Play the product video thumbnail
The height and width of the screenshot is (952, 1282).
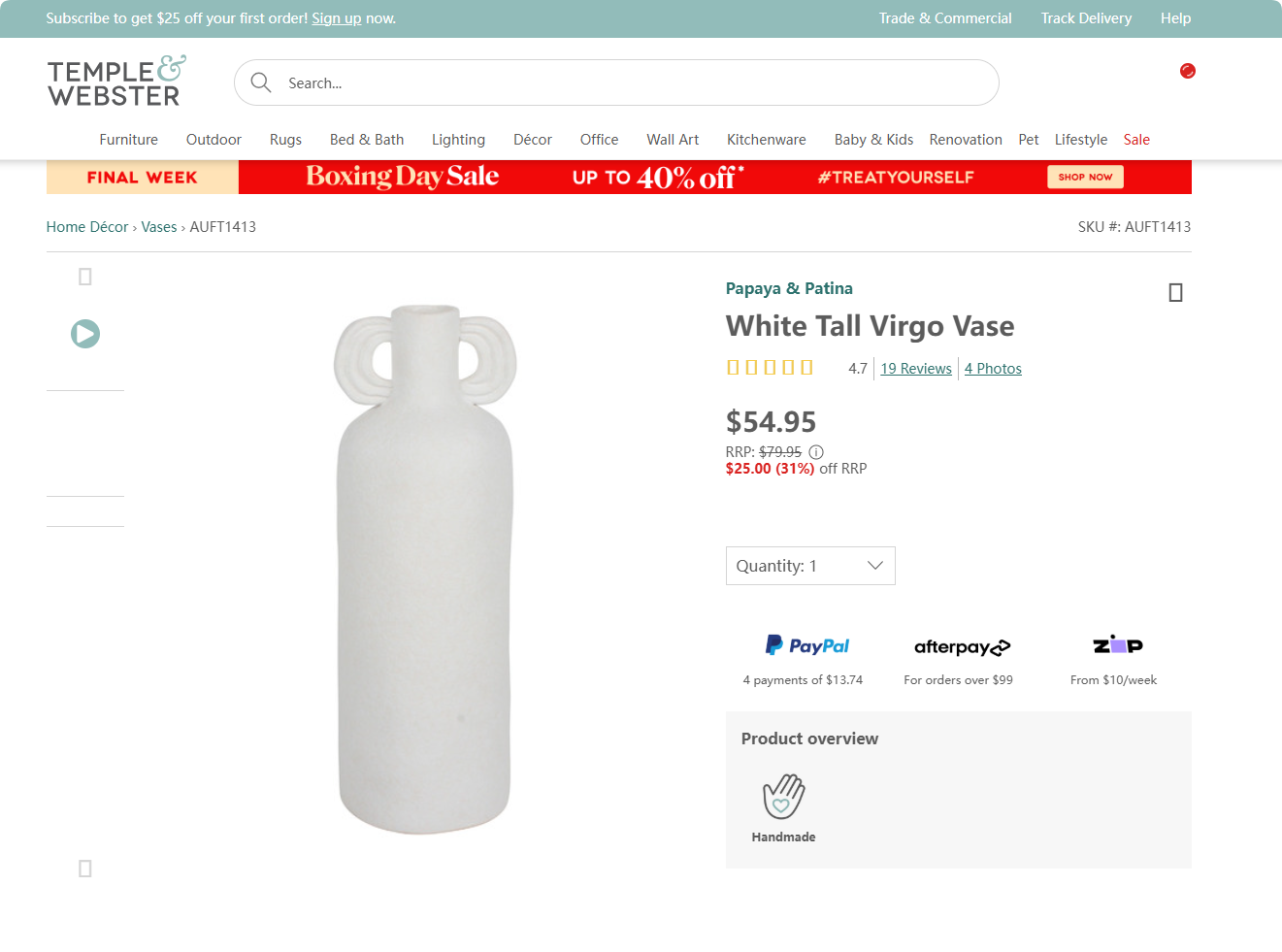[x=85, y=334]
